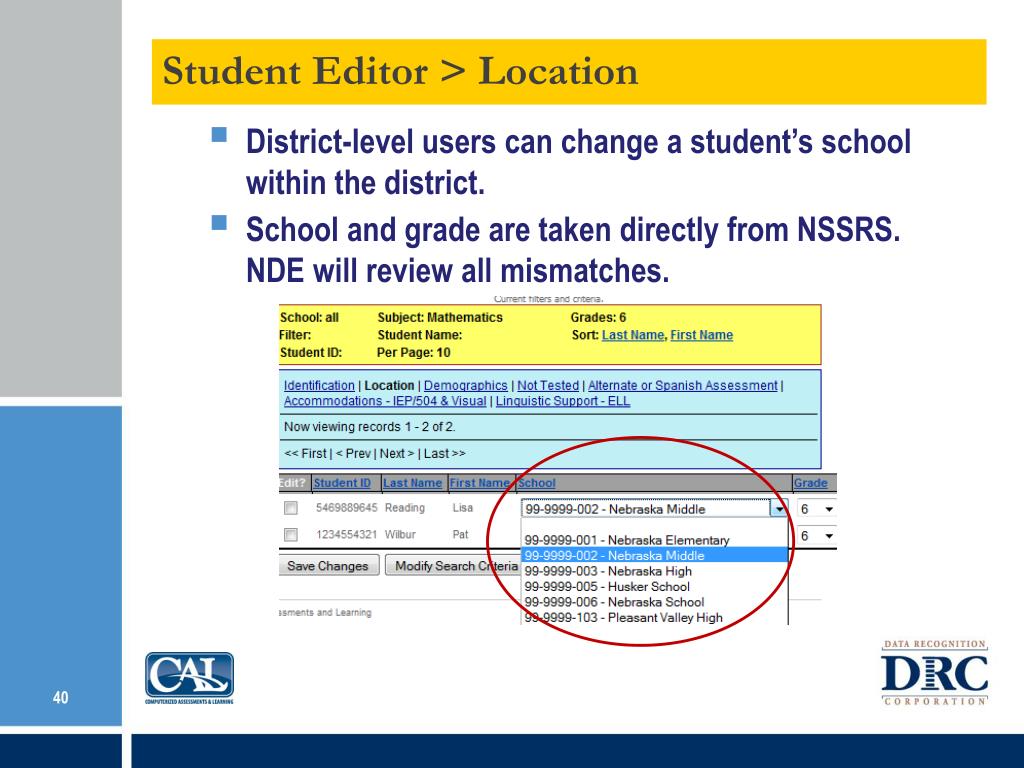Click the Save Changes button
The height and width of the screenshot is (768, 1024).
(x=328, y=566)
